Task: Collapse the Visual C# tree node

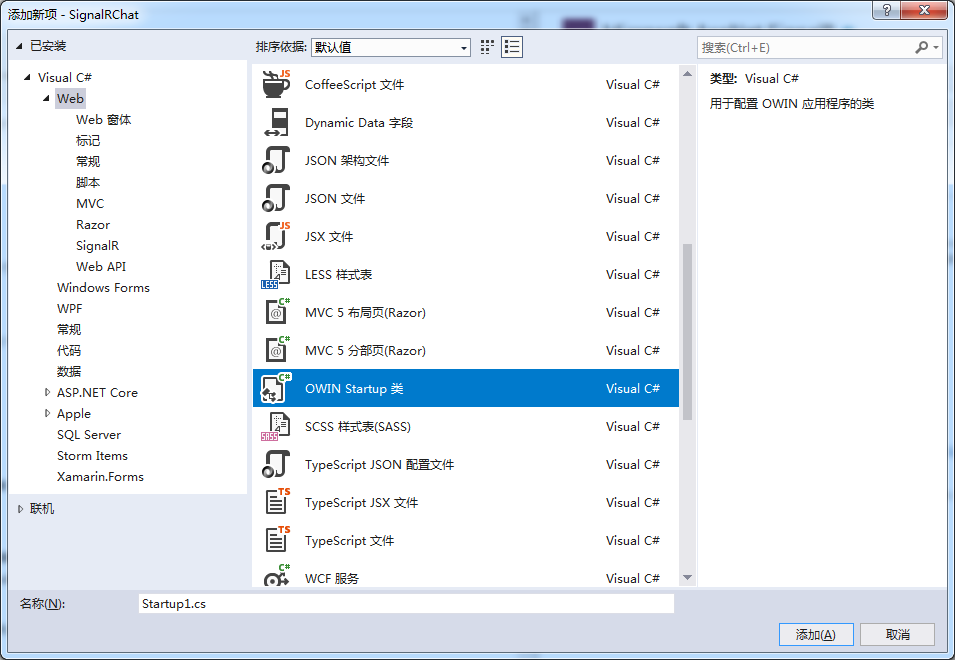Action: tap(27, 77)
